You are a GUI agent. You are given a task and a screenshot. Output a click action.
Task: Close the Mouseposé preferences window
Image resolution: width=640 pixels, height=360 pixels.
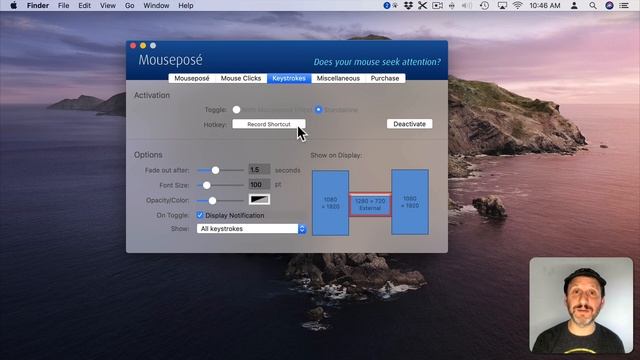(x=133, y=45)
